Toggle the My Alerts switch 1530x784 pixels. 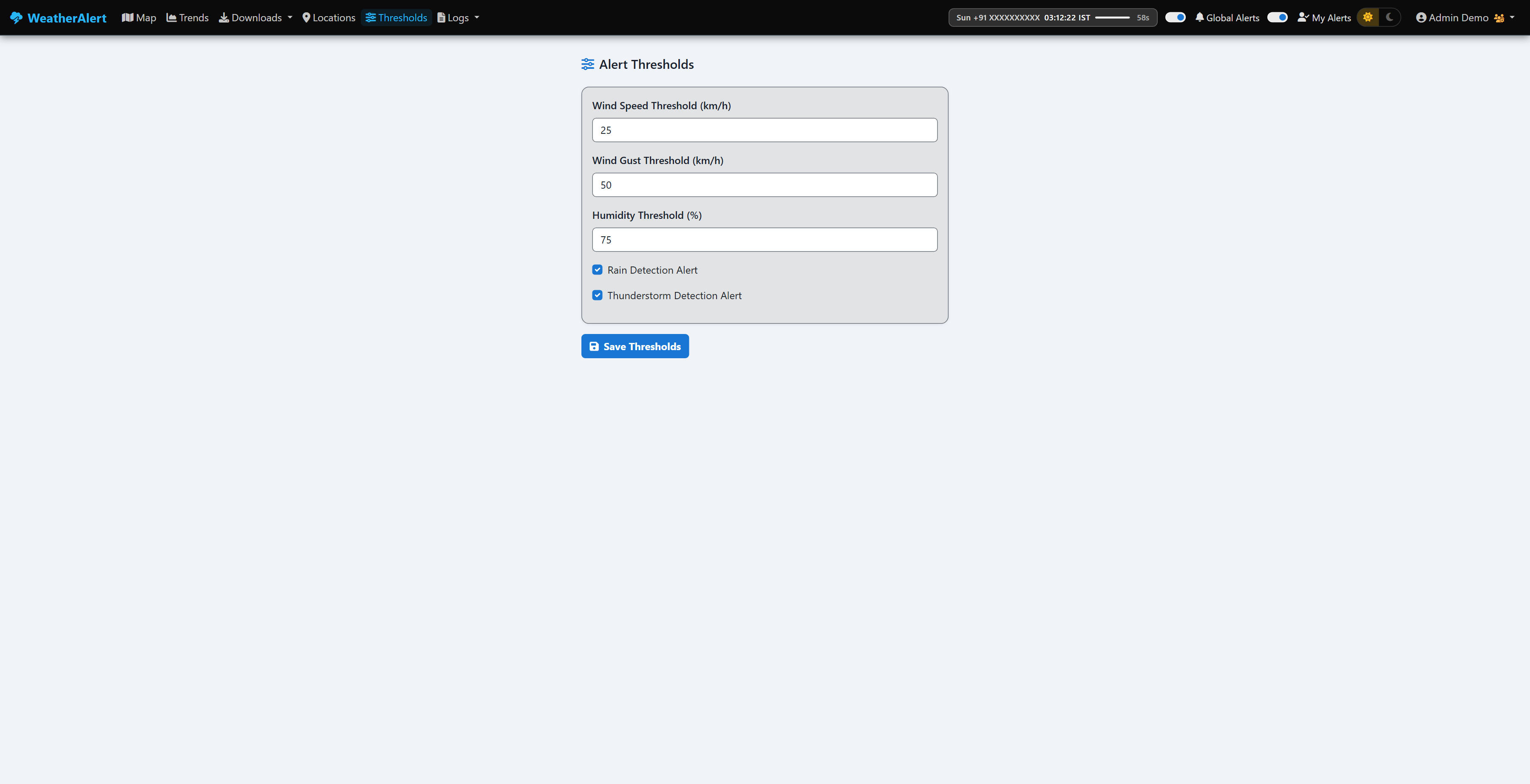(x=1277, y=17)
